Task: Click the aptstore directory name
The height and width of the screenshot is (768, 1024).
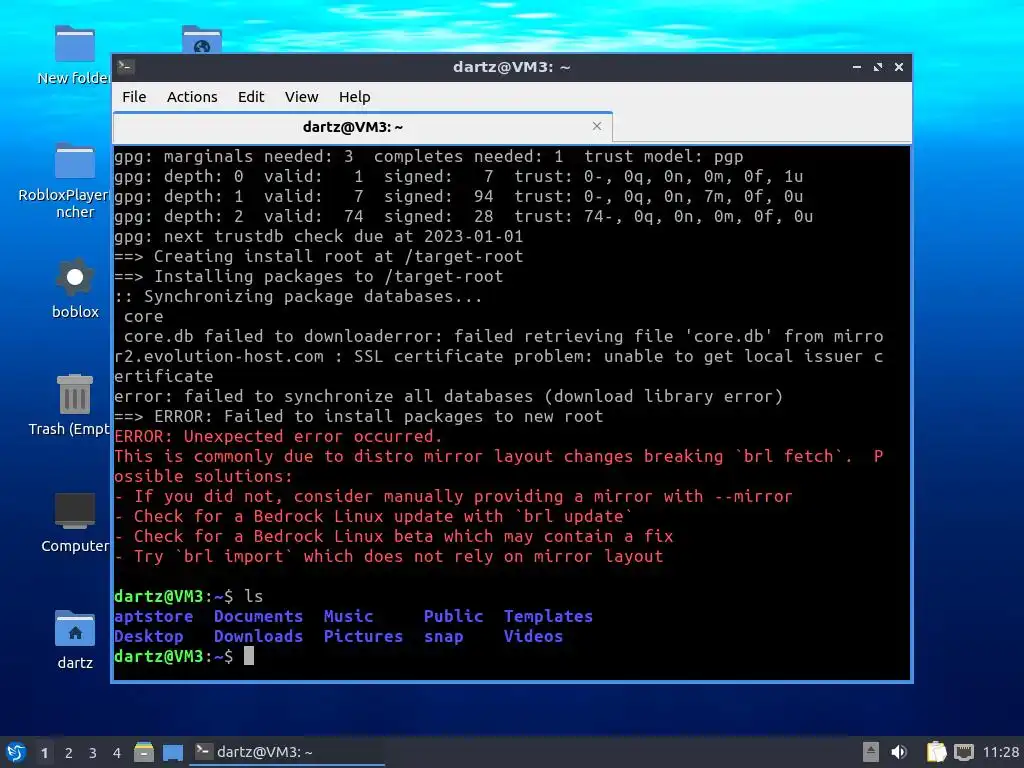Action: tap(153, 616)
